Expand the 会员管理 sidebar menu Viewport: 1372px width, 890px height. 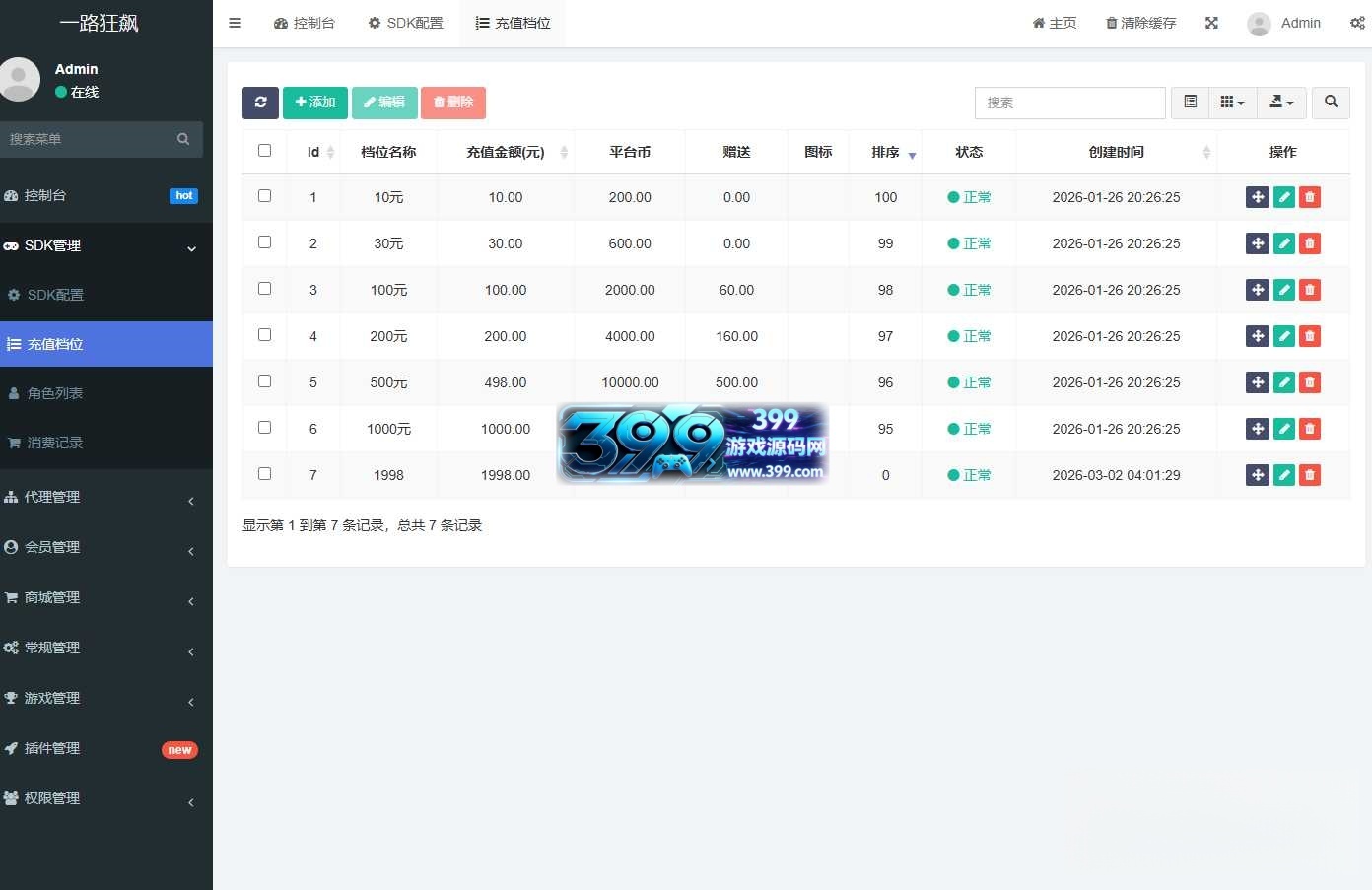pyautogui.click(x=106, y=548)
